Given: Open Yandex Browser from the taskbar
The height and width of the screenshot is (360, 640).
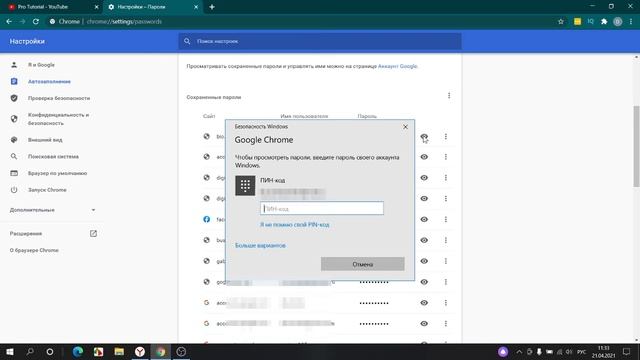Looking at the screenshot, I should click(140, 351).
